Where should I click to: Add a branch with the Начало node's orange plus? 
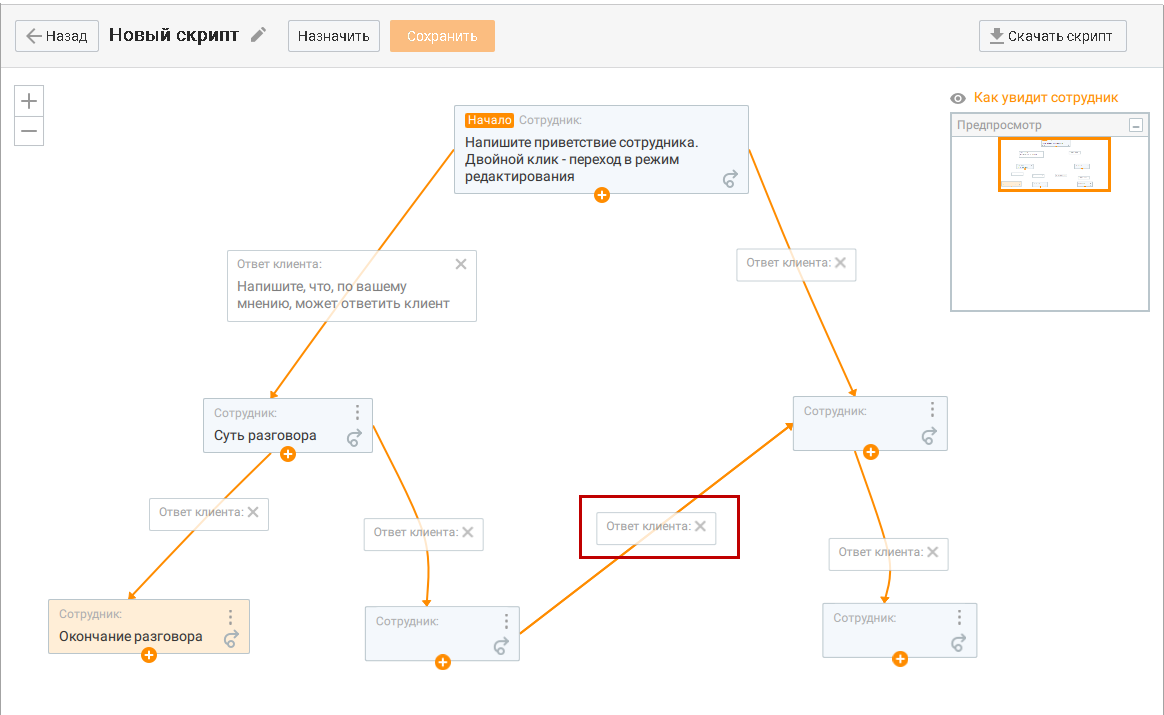pyautogui.click(x=602, y=195)
